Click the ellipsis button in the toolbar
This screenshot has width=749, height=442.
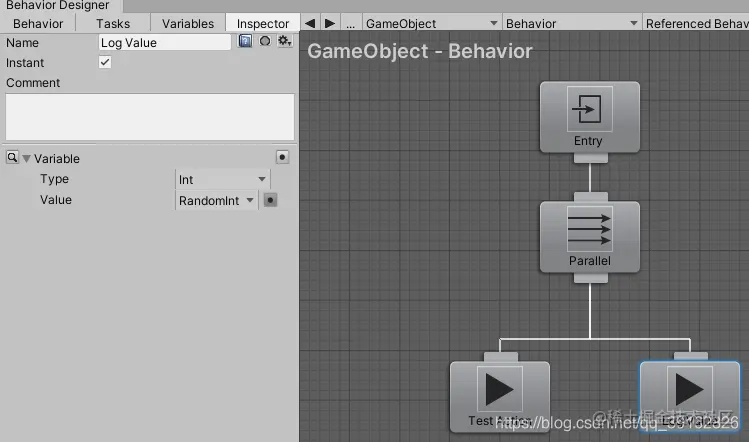pyautogui.click(x=351, y=23)
